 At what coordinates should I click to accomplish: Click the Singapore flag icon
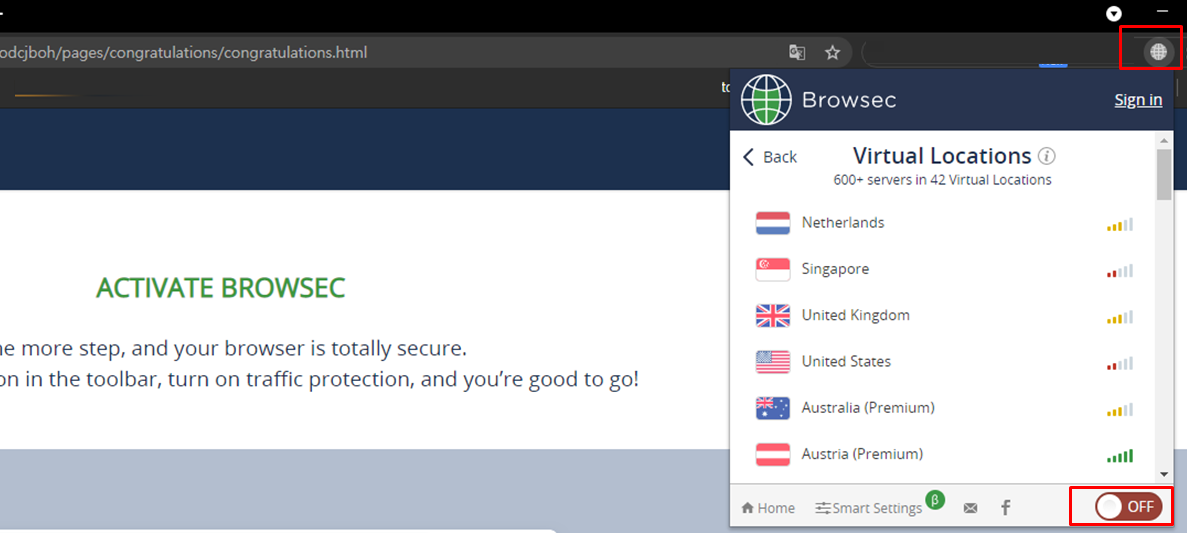(x=772, y=269)
